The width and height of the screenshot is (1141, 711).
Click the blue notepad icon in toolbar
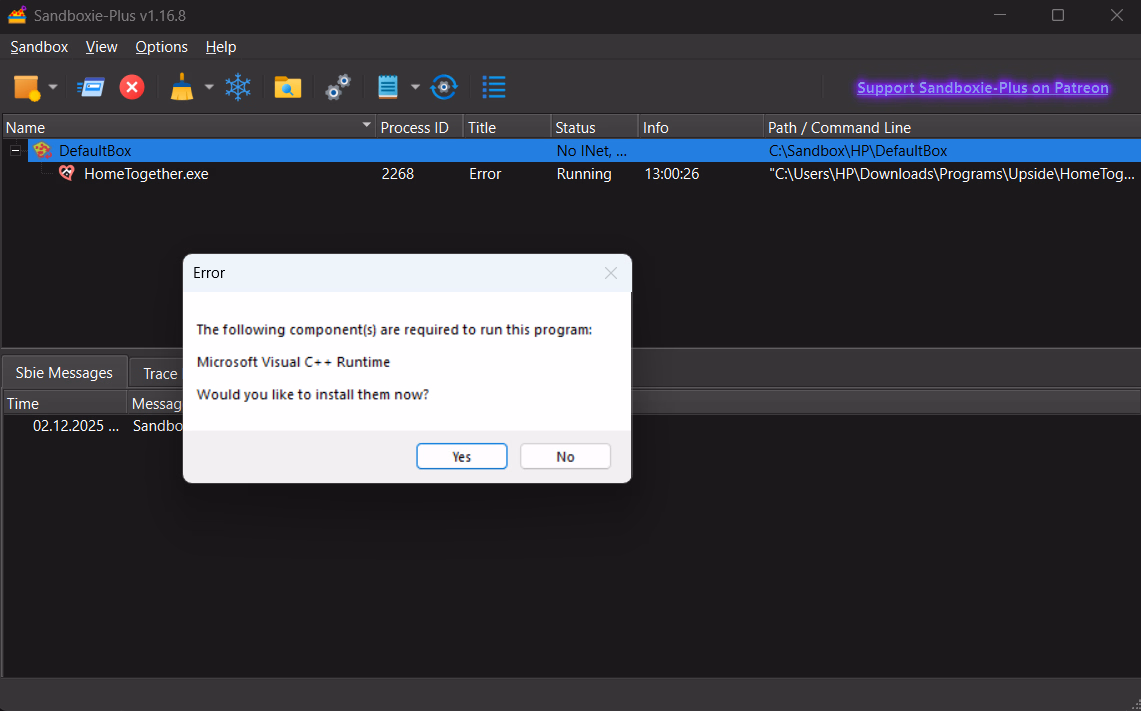(388, 88)
